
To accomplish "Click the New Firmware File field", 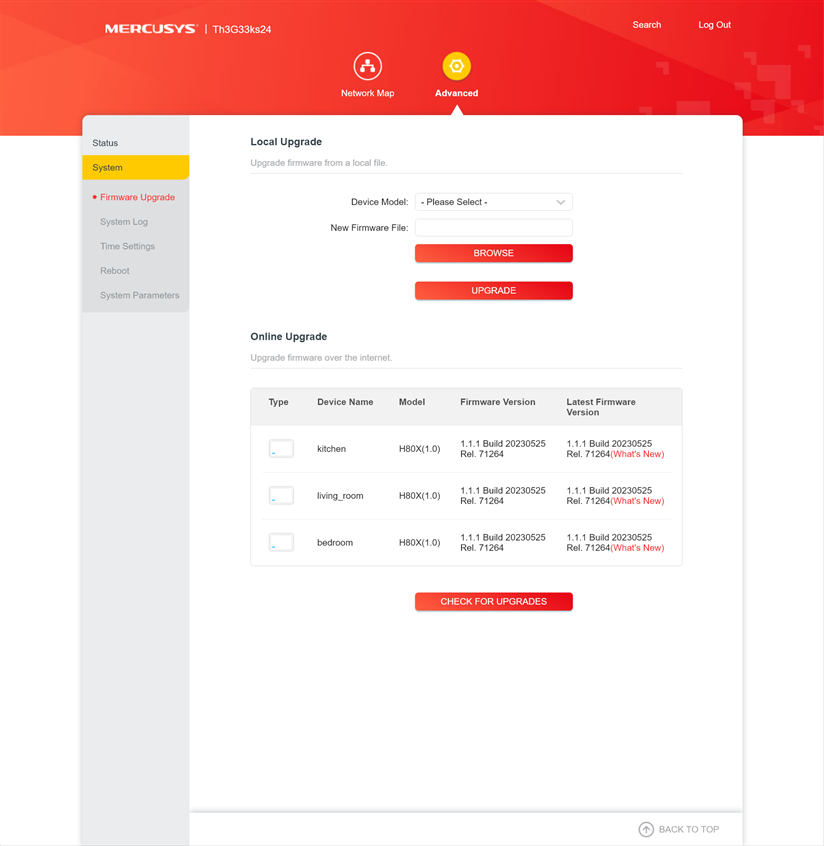I will tap(493, 228).
